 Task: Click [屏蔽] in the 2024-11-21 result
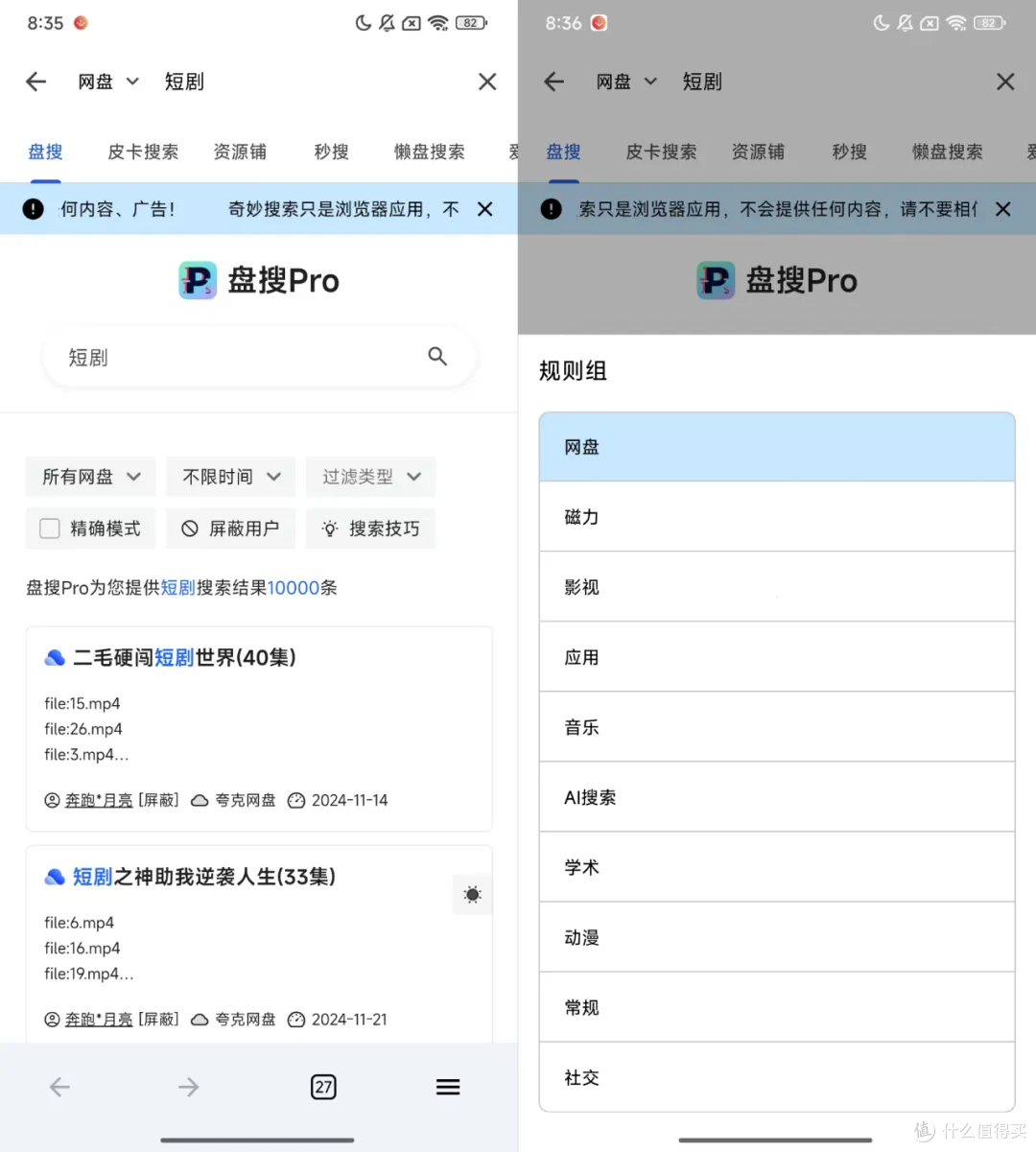coord(158,1019)
